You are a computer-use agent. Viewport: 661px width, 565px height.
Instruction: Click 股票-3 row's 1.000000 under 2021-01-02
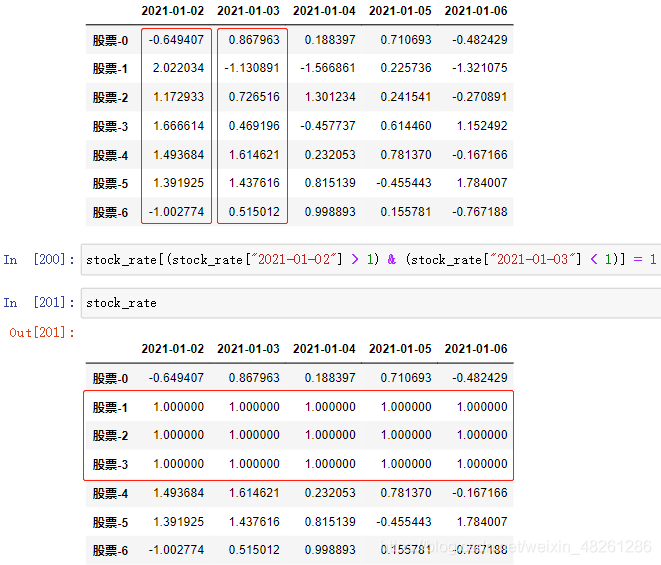(178, 464)
